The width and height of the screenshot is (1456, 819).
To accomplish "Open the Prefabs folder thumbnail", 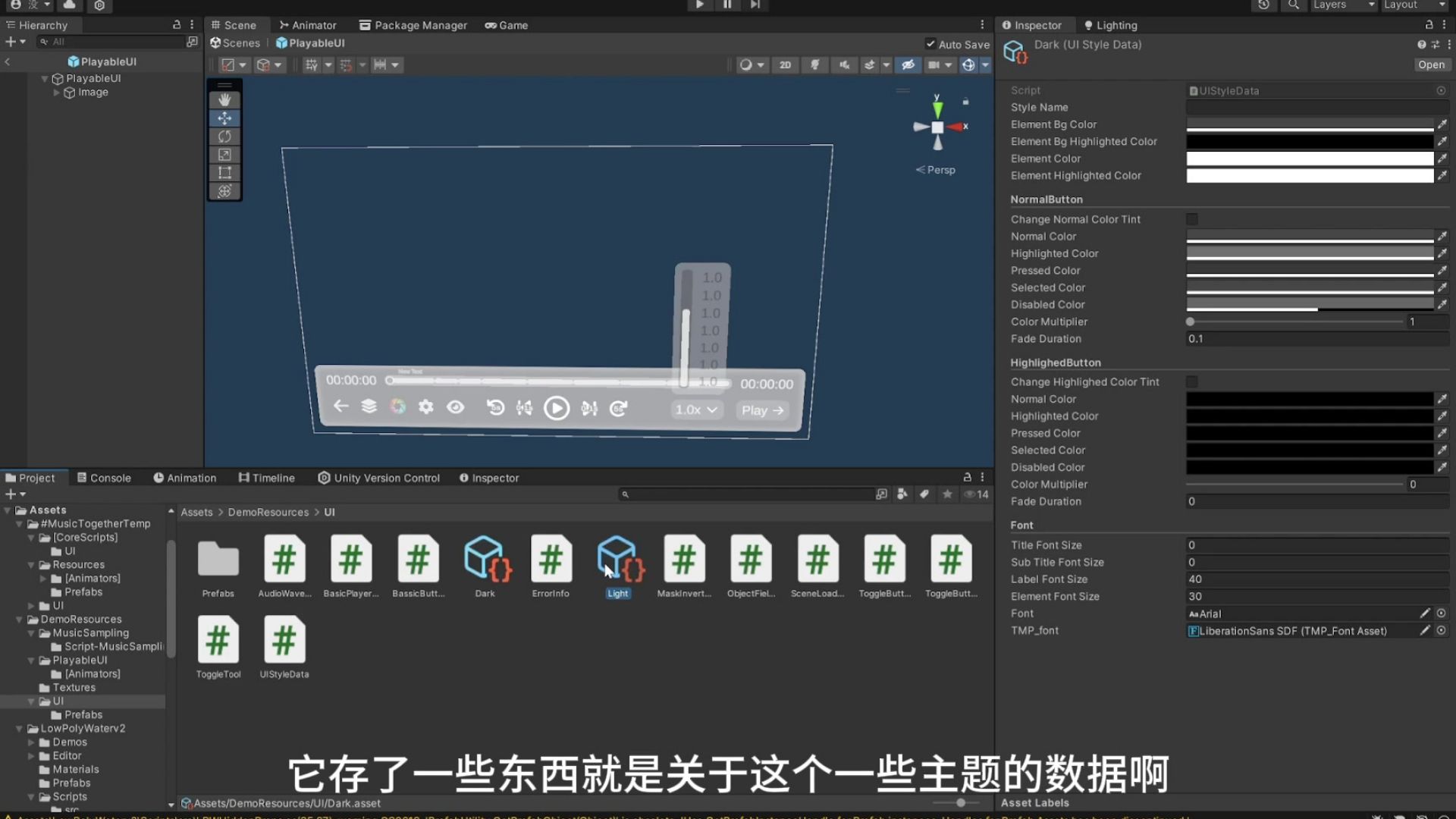I will click(x=218, y=566).
